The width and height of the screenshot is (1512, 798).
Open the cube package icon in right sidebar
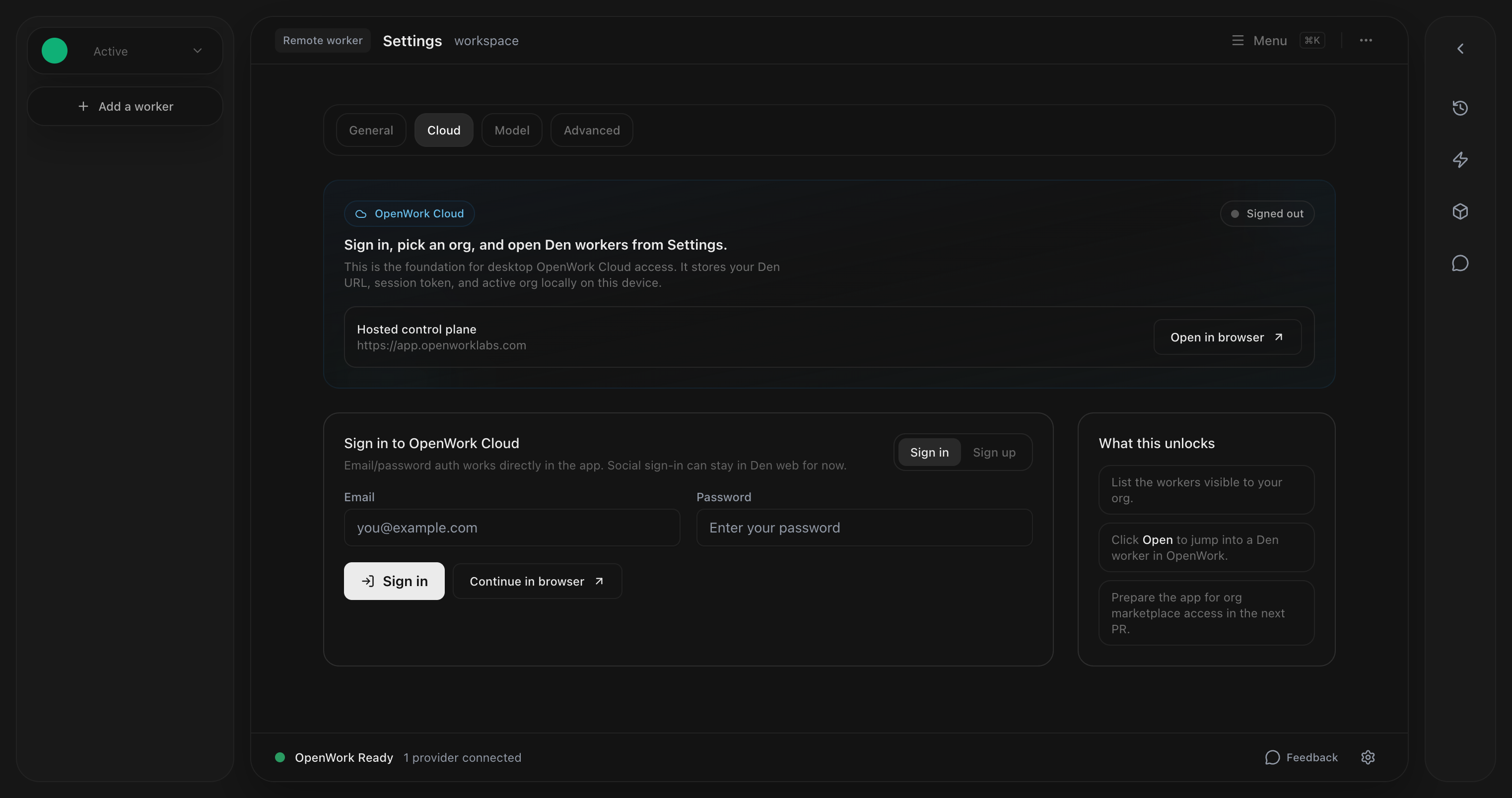coord(1460,211)
